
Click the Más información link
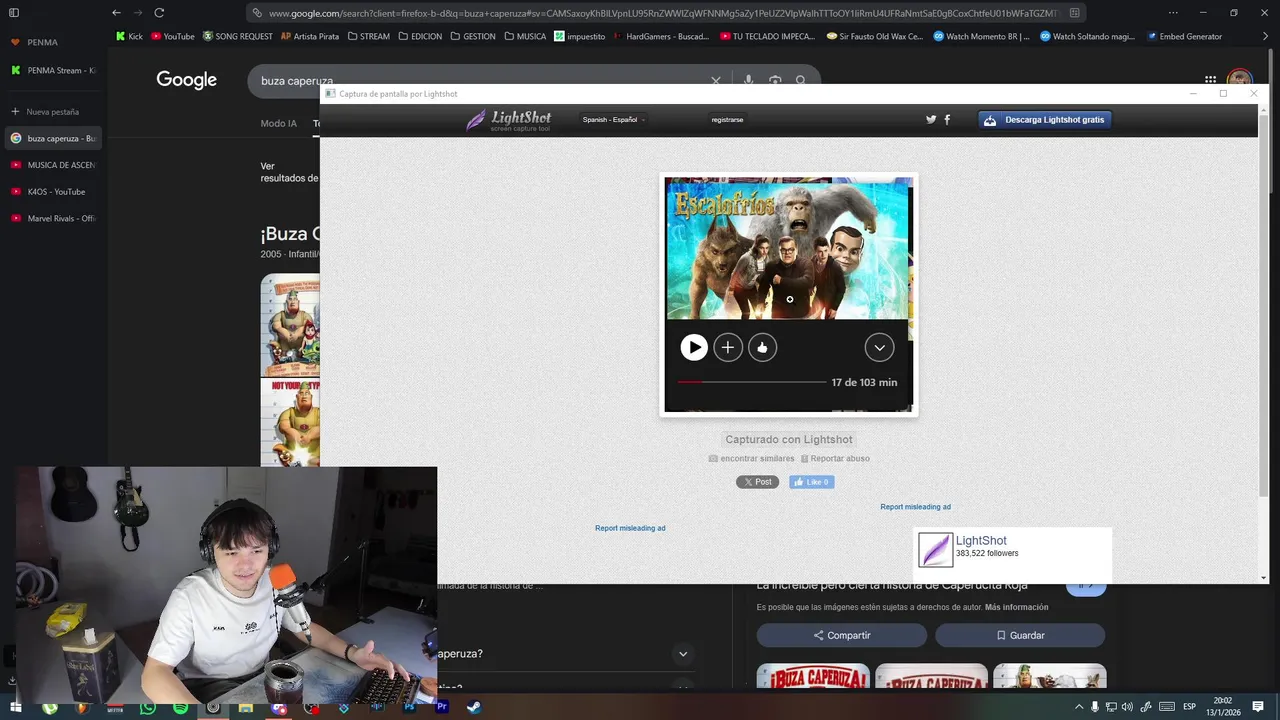pyautogui.click(x=1016, y=607)
